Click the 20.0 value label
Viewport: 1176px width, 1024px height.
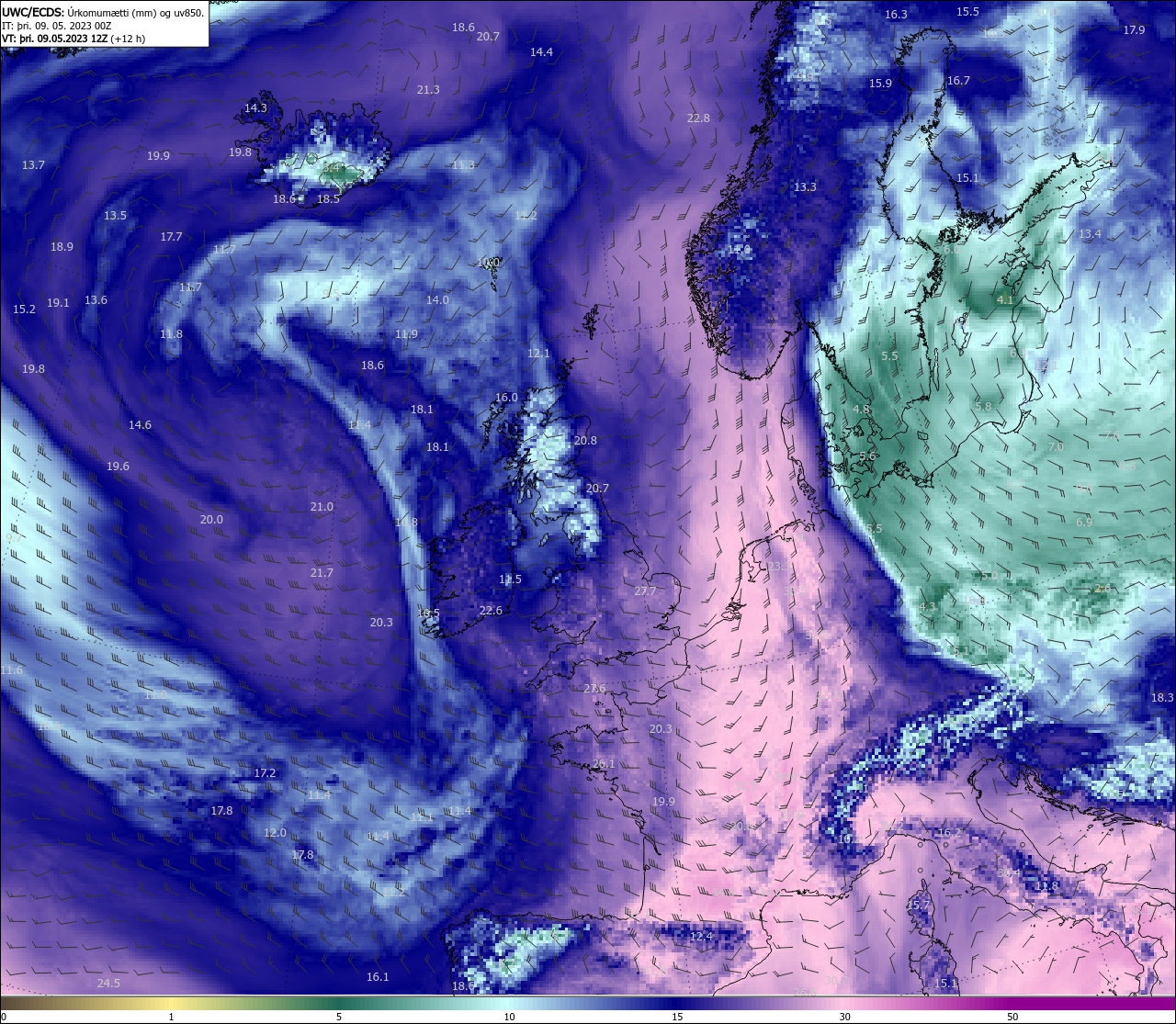211,520
